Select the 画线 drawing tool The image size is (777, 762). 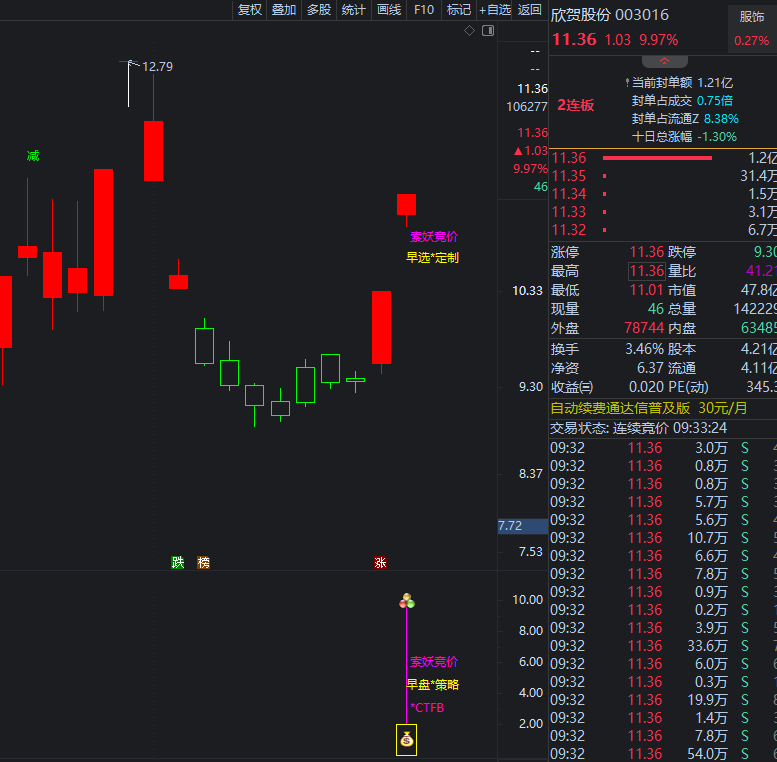(389, 10)
